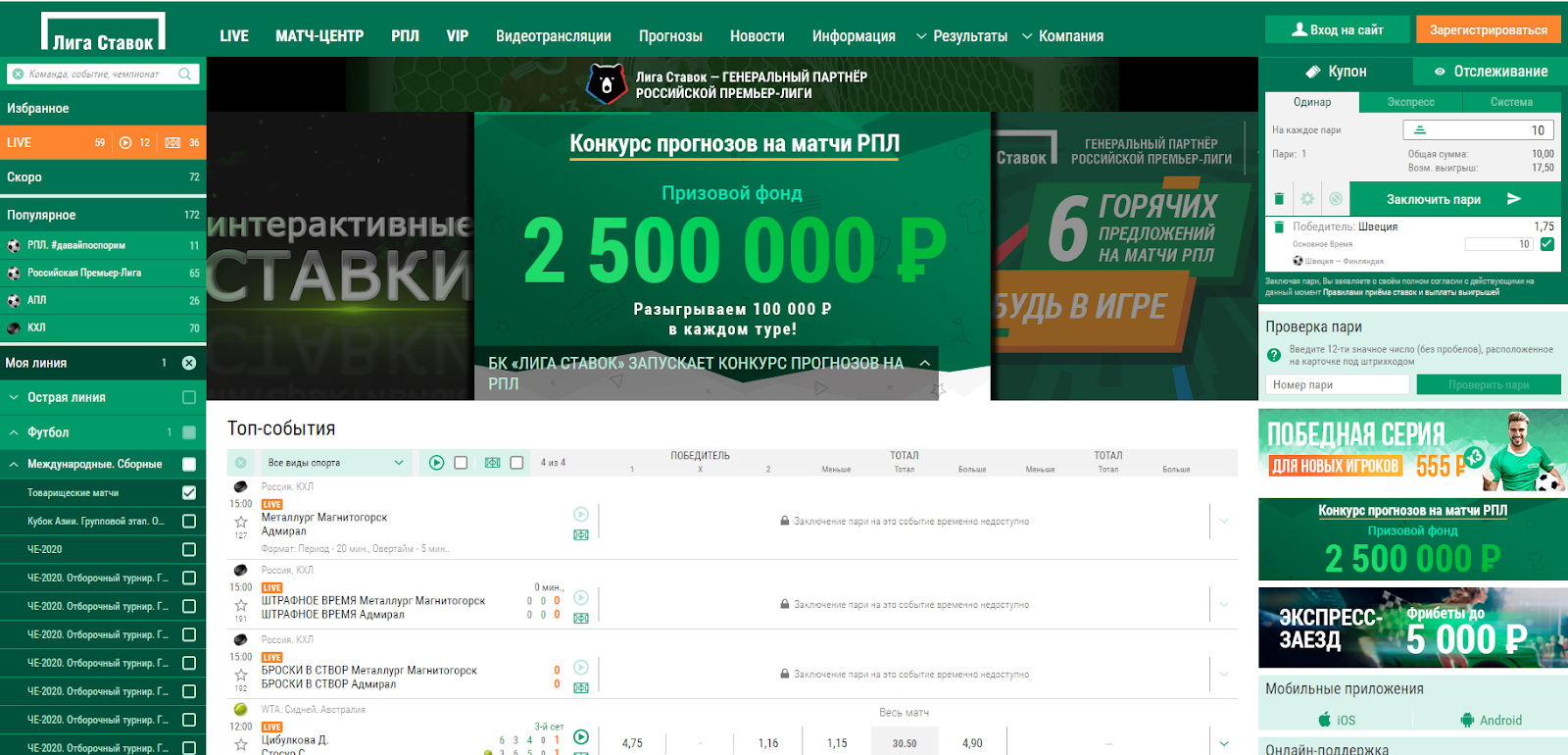Switch to the Система tab

tap(1511, 102)
